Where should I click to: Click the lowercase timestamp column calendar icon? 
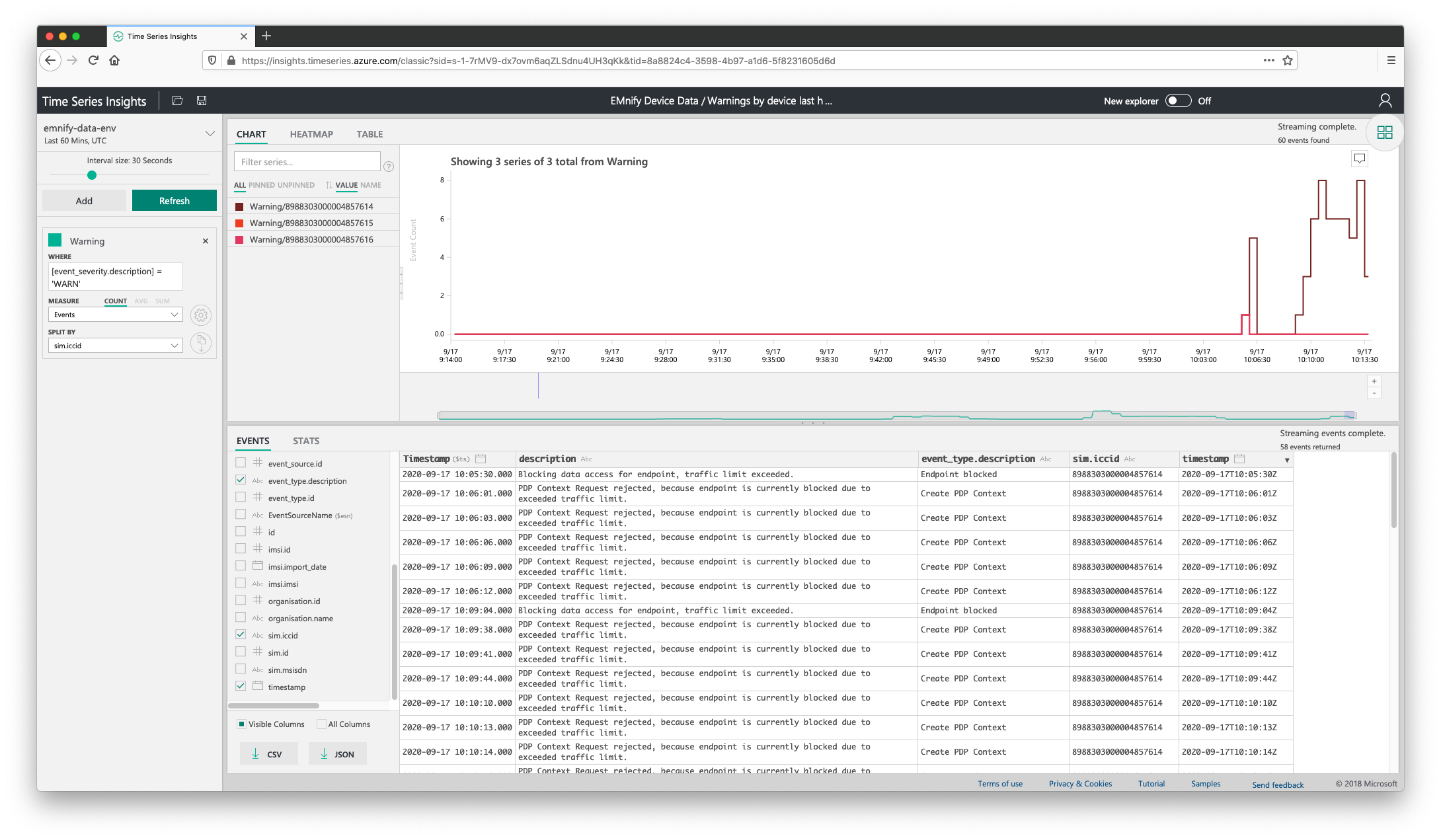click(1239, 459)
